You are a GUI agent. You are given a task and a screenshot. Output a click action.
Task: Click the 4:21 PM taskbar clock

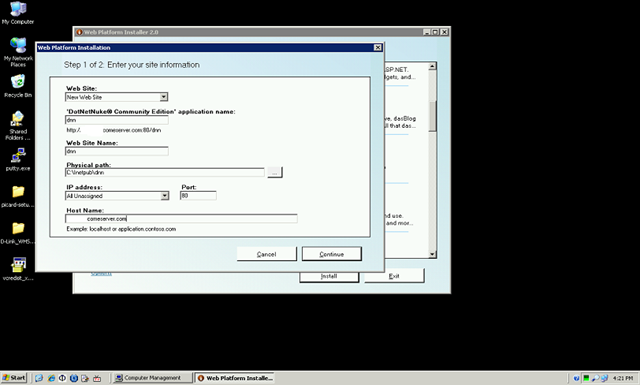tap(623, 378)
